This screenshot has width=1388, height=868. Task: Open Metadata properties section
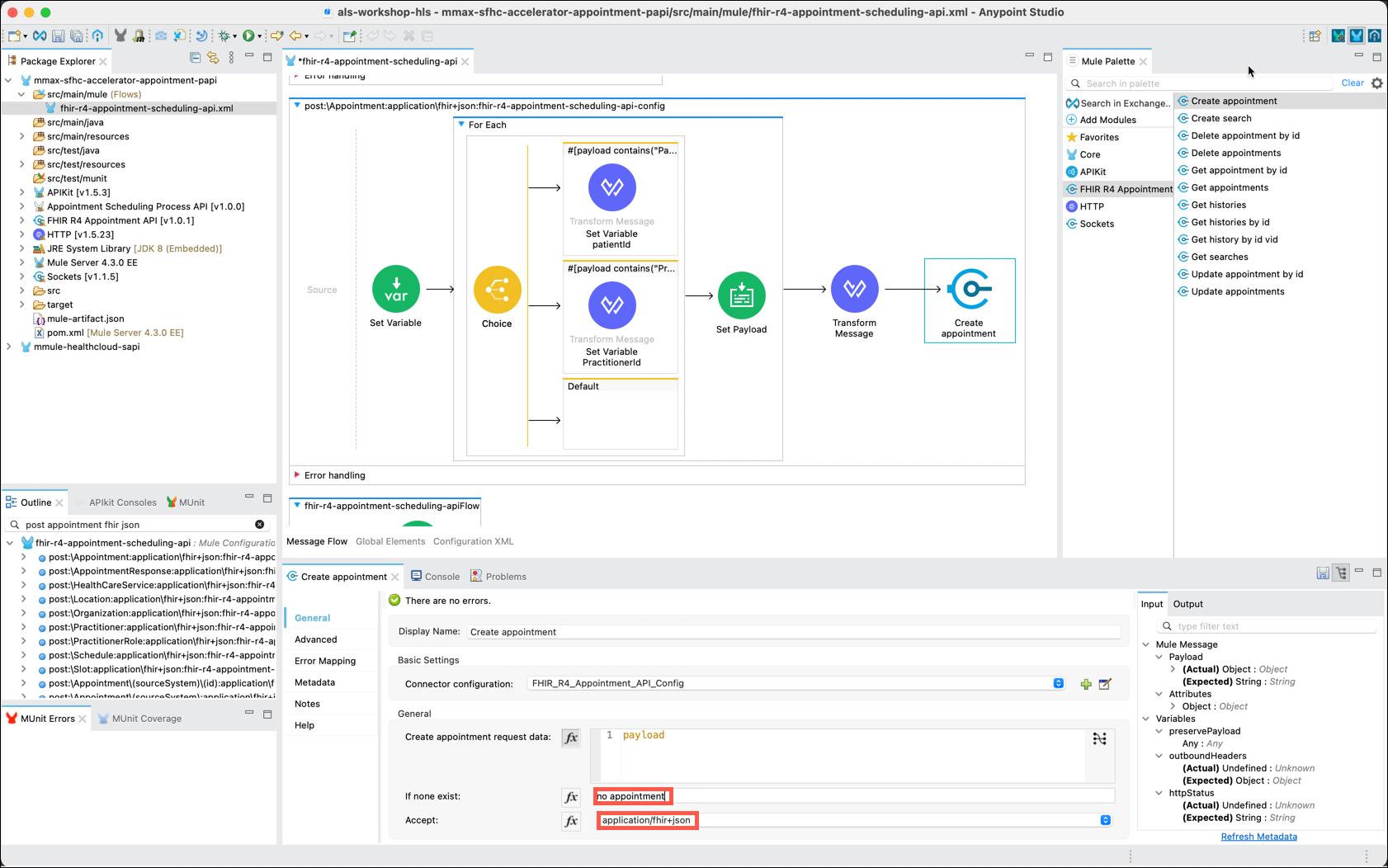click(x=314, y=682)
